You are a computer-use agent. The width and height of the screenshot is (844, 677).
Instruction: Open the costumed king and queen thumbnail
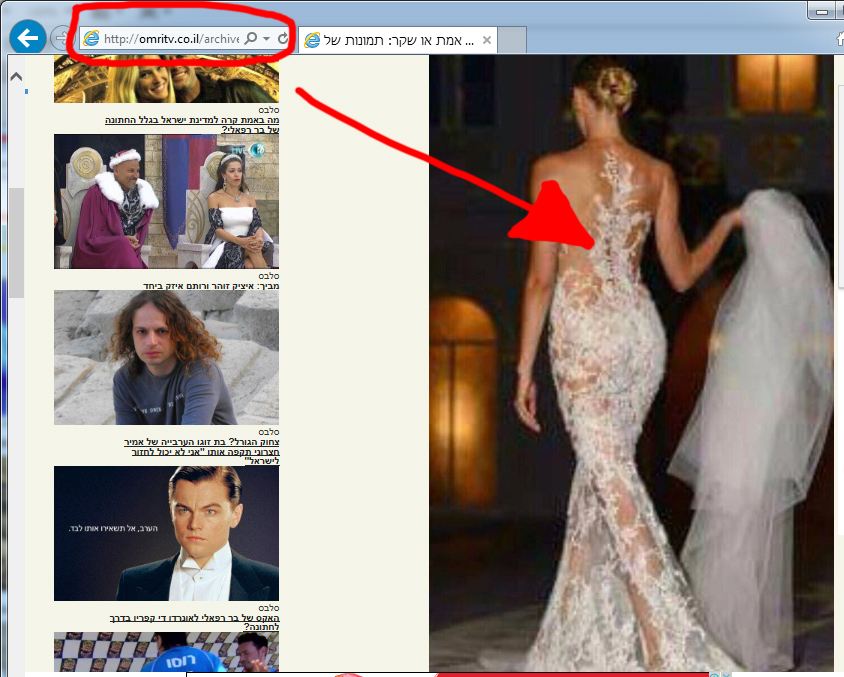166,201
